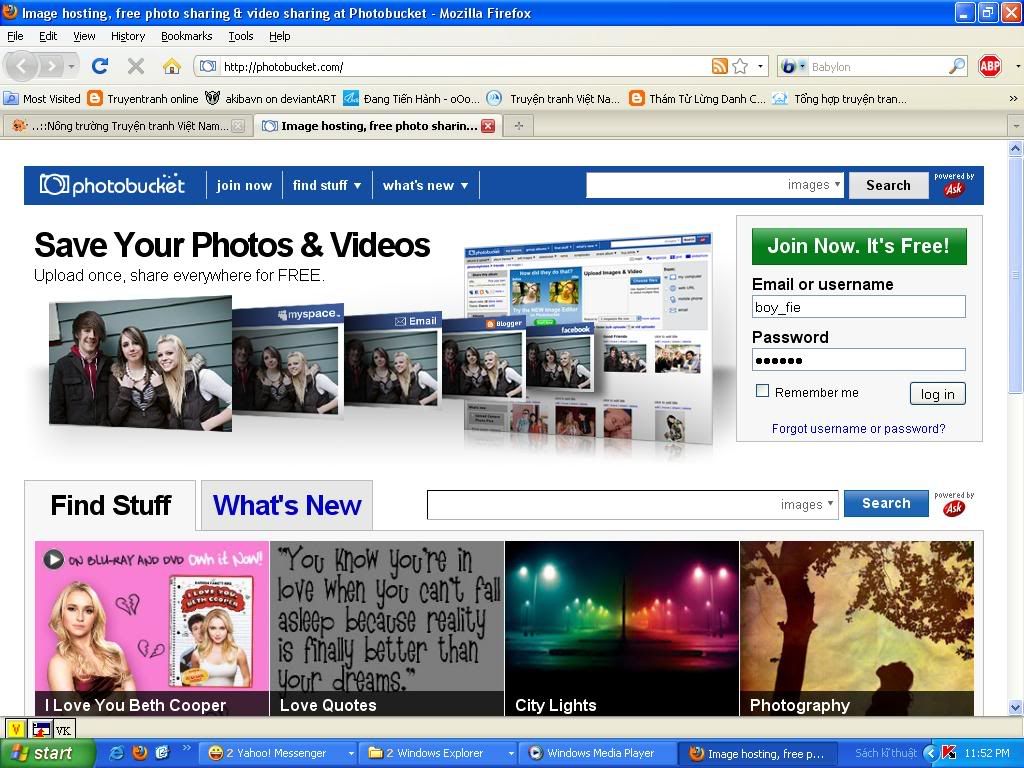Image resolution: width=1024 pixels, height=768 pixels.
Task: Click the stop loading X icon
Action: tap(136, 65)
